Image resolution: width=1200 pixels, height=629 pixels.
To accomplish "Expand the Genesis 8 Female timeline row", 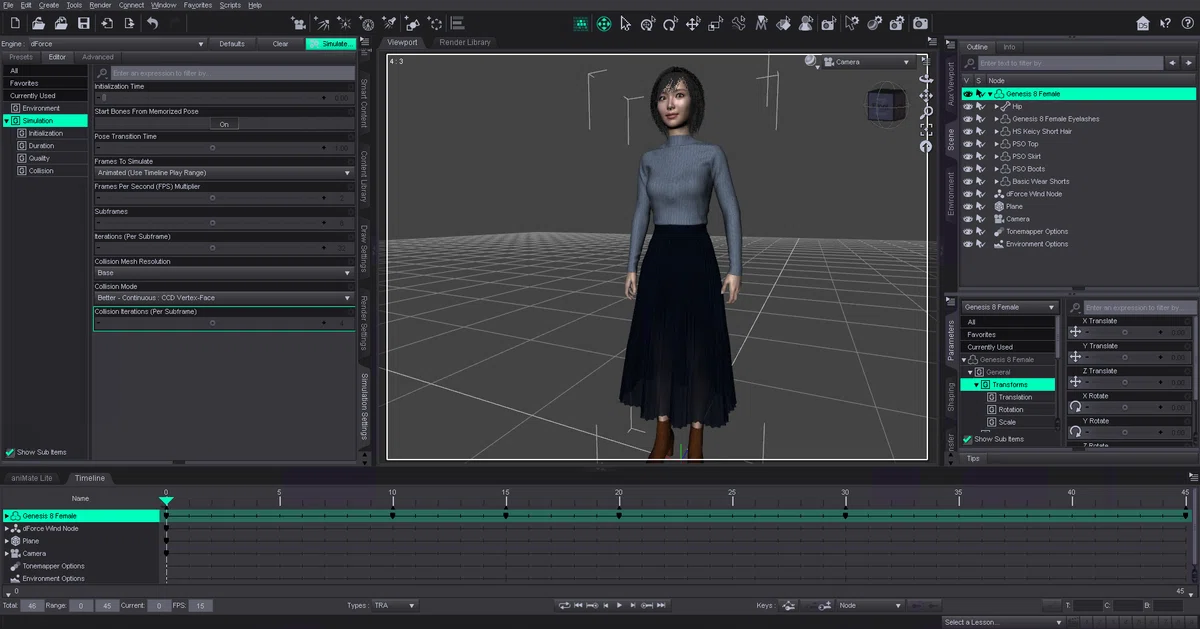I will point(6,516).
